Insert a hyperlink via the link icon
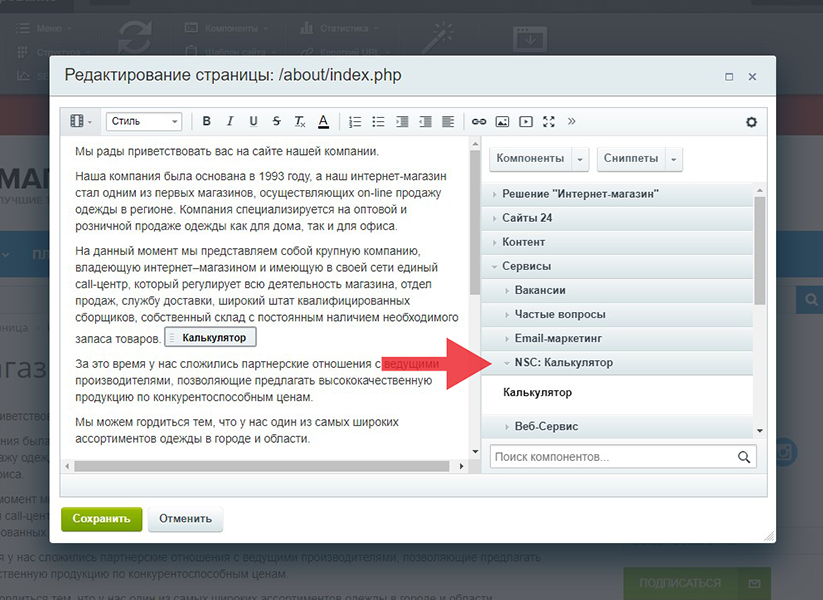The height and width of the screenshot is (600, 823). point(479,122)
